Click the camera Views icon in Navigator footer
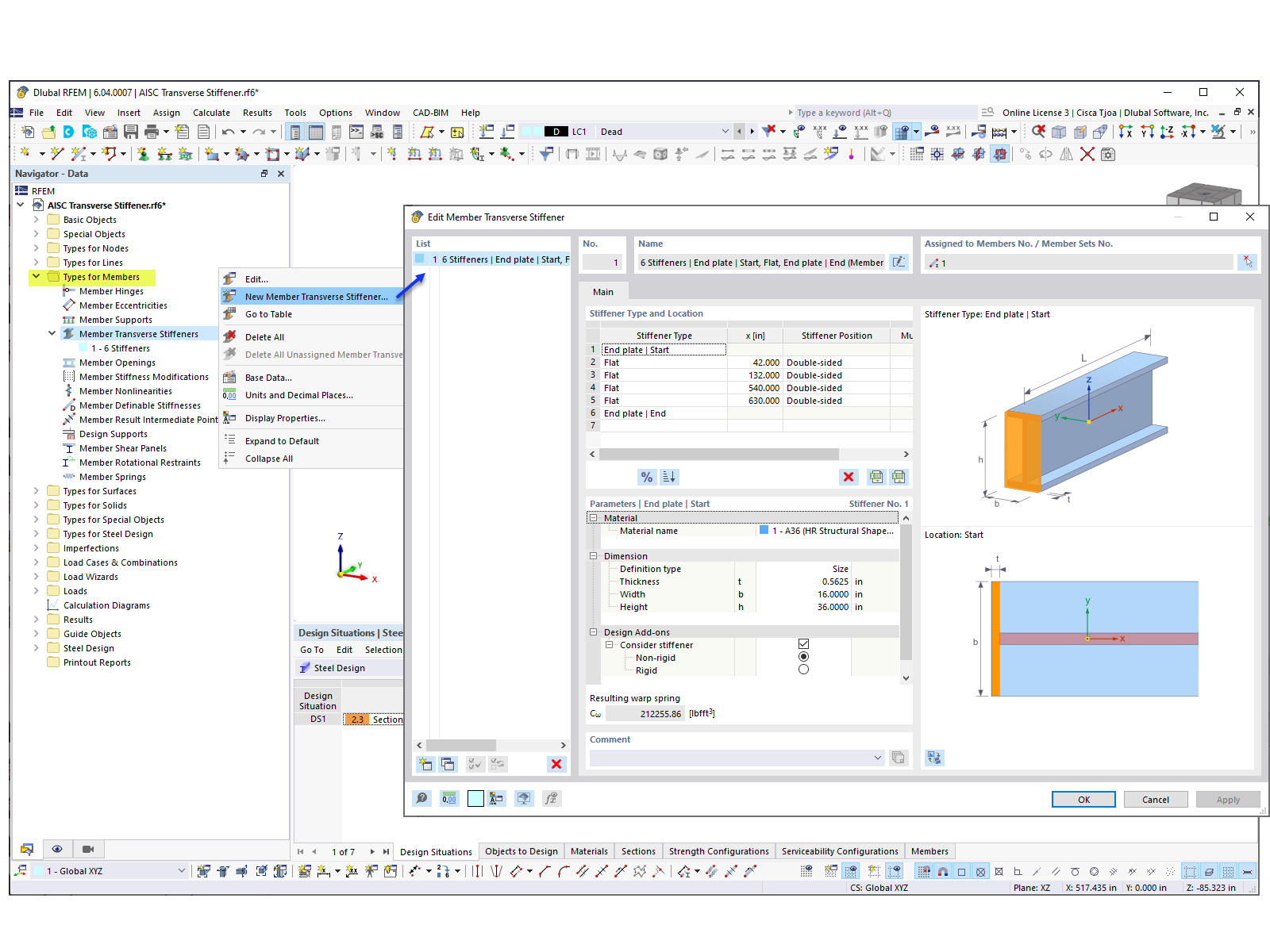The image size is (1270, 952). 88,849
